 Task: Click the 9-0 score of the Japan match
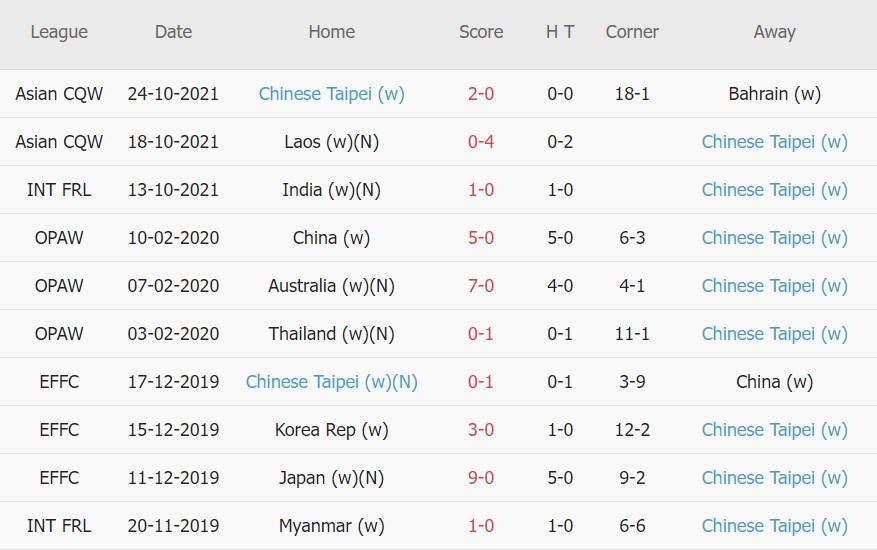[x=481, y=478]
